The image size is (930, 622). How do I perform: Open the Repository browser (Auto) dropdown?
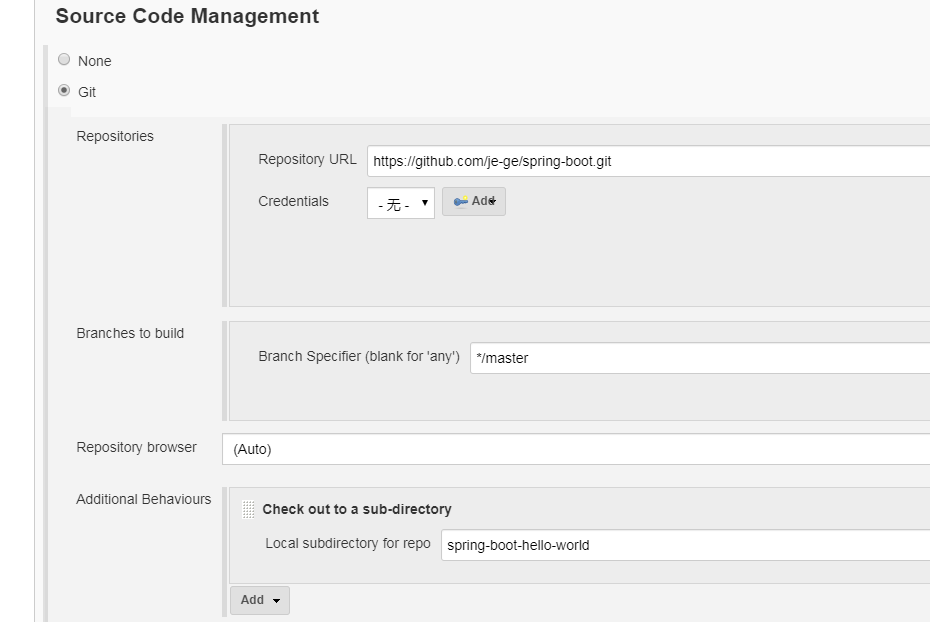575,449
